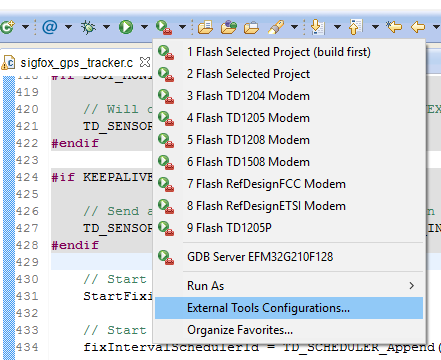This screenshot has width=441, height=360.
Task: Open the Run As submenu
Action: (x=289, y=286)
